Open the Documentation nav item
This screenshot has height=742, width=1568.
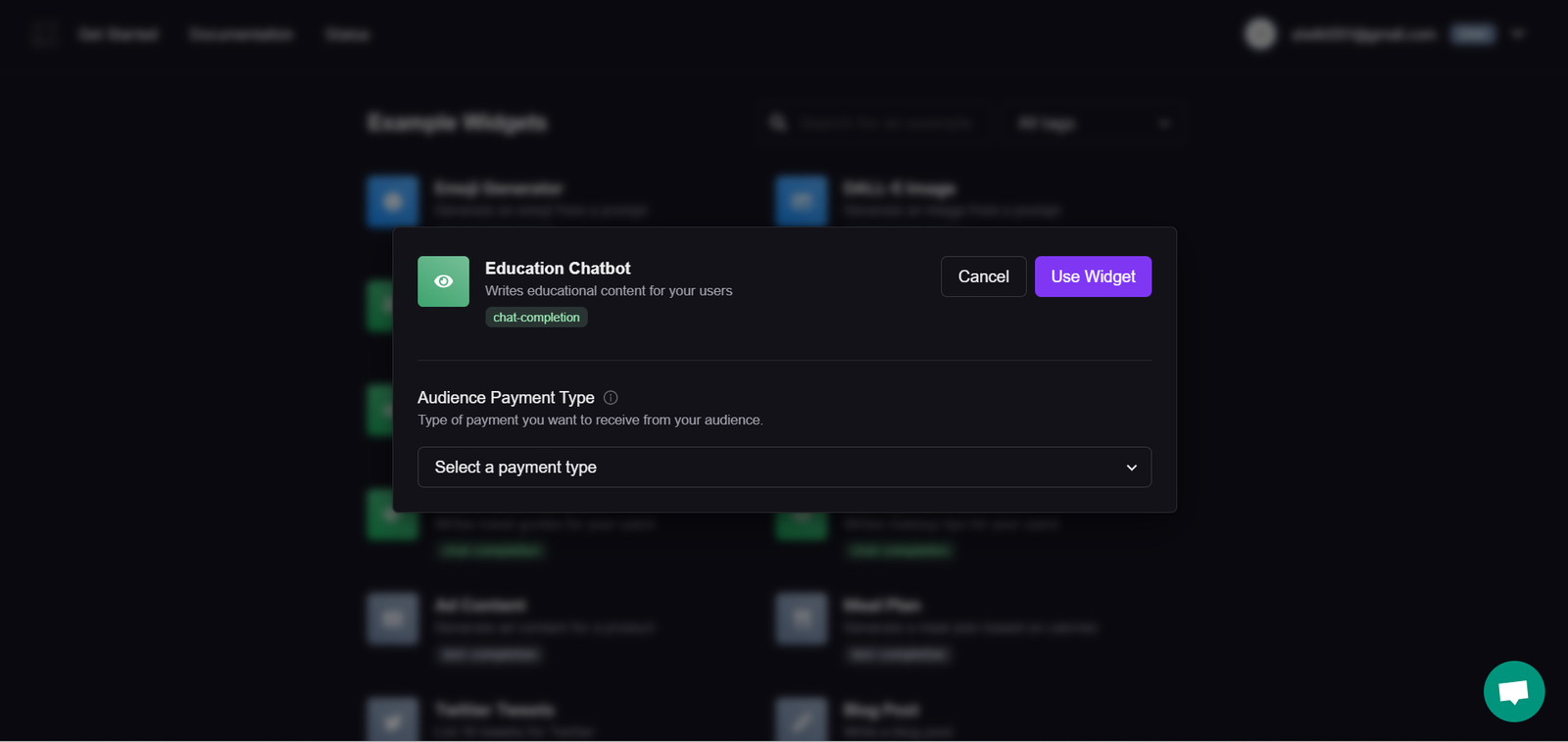pos(242,34)
